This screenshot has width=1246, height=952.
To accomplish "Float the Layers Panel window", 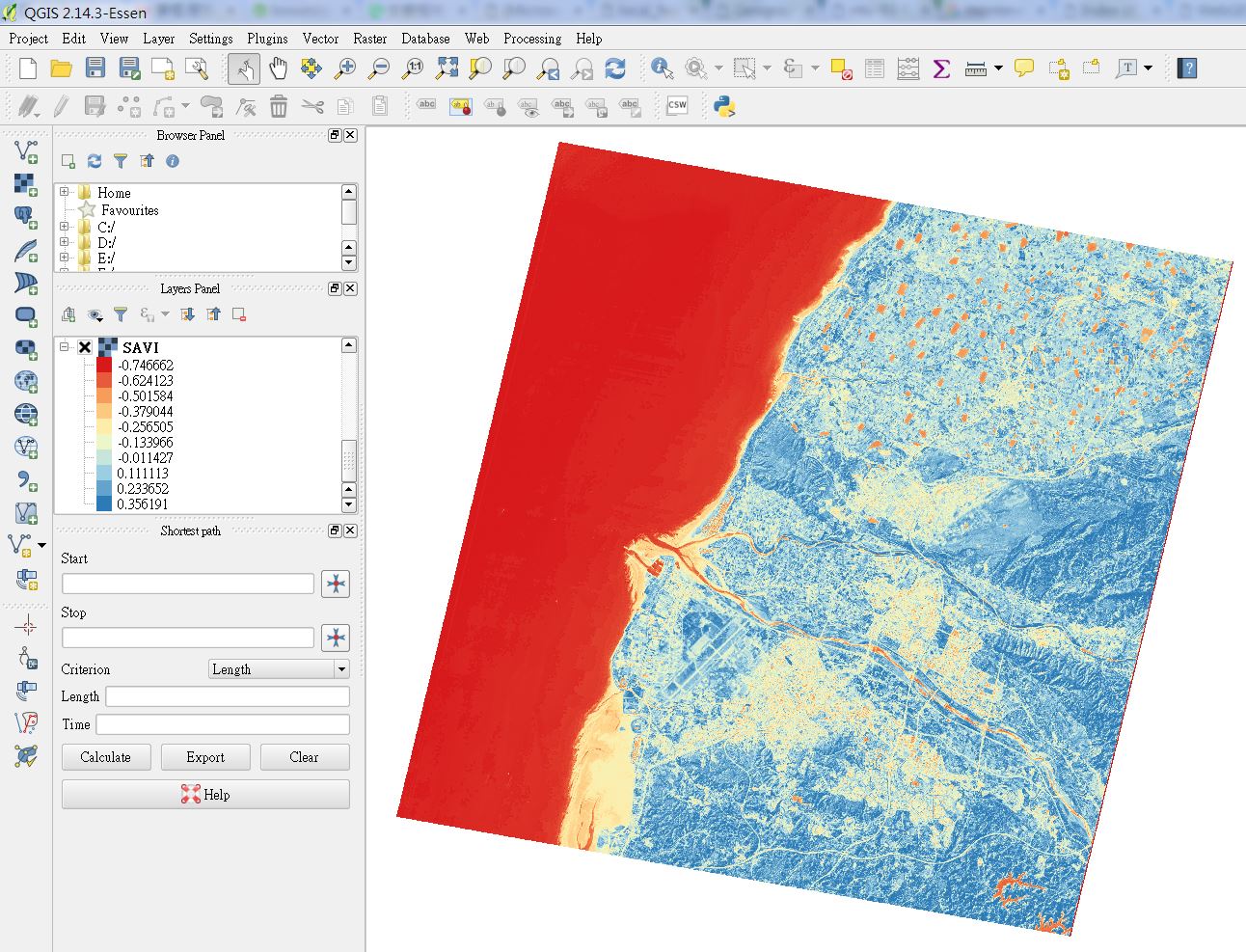I will (x=335, y=288).
